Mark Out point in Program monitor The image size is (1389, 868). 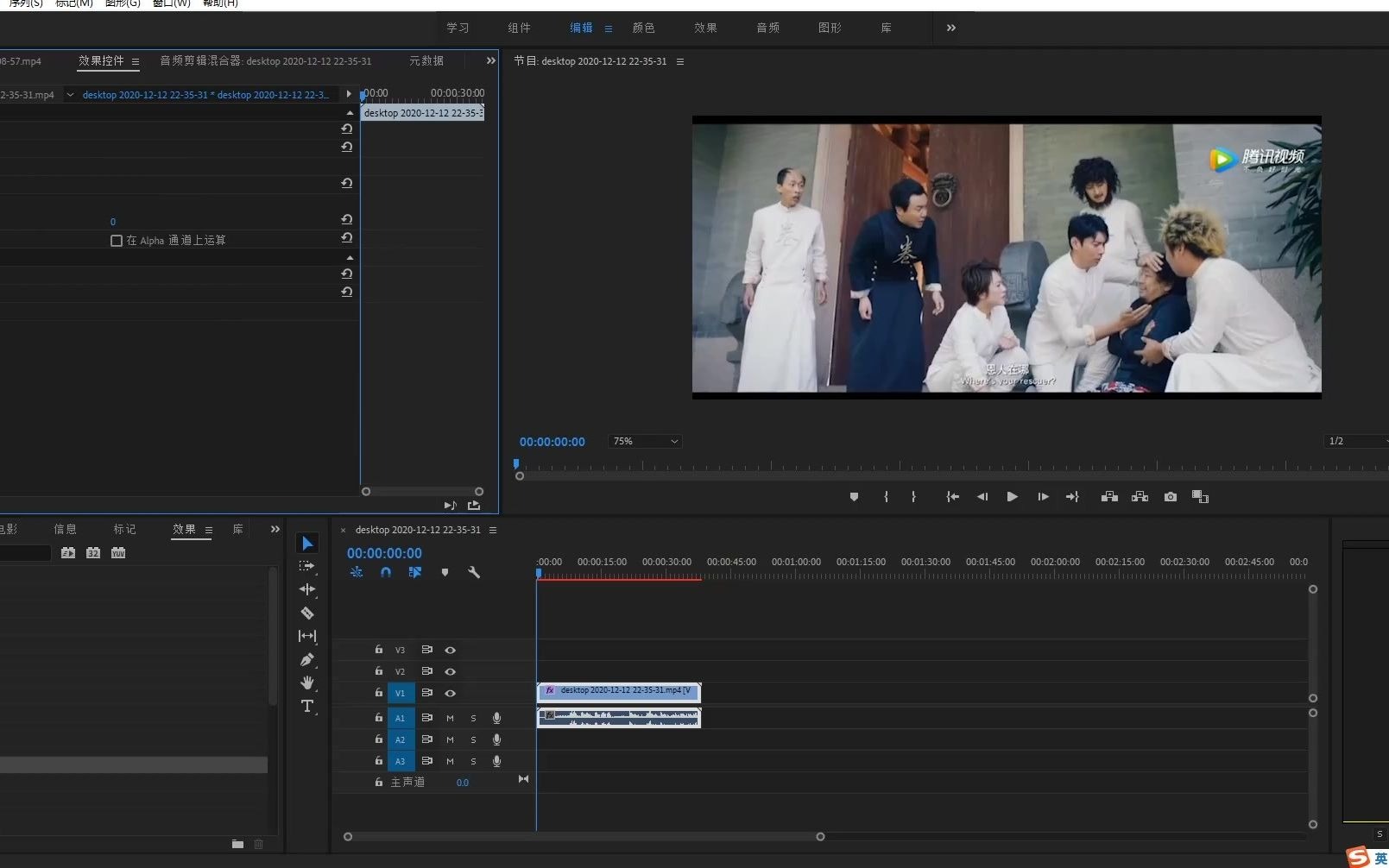tap(913, 497)
